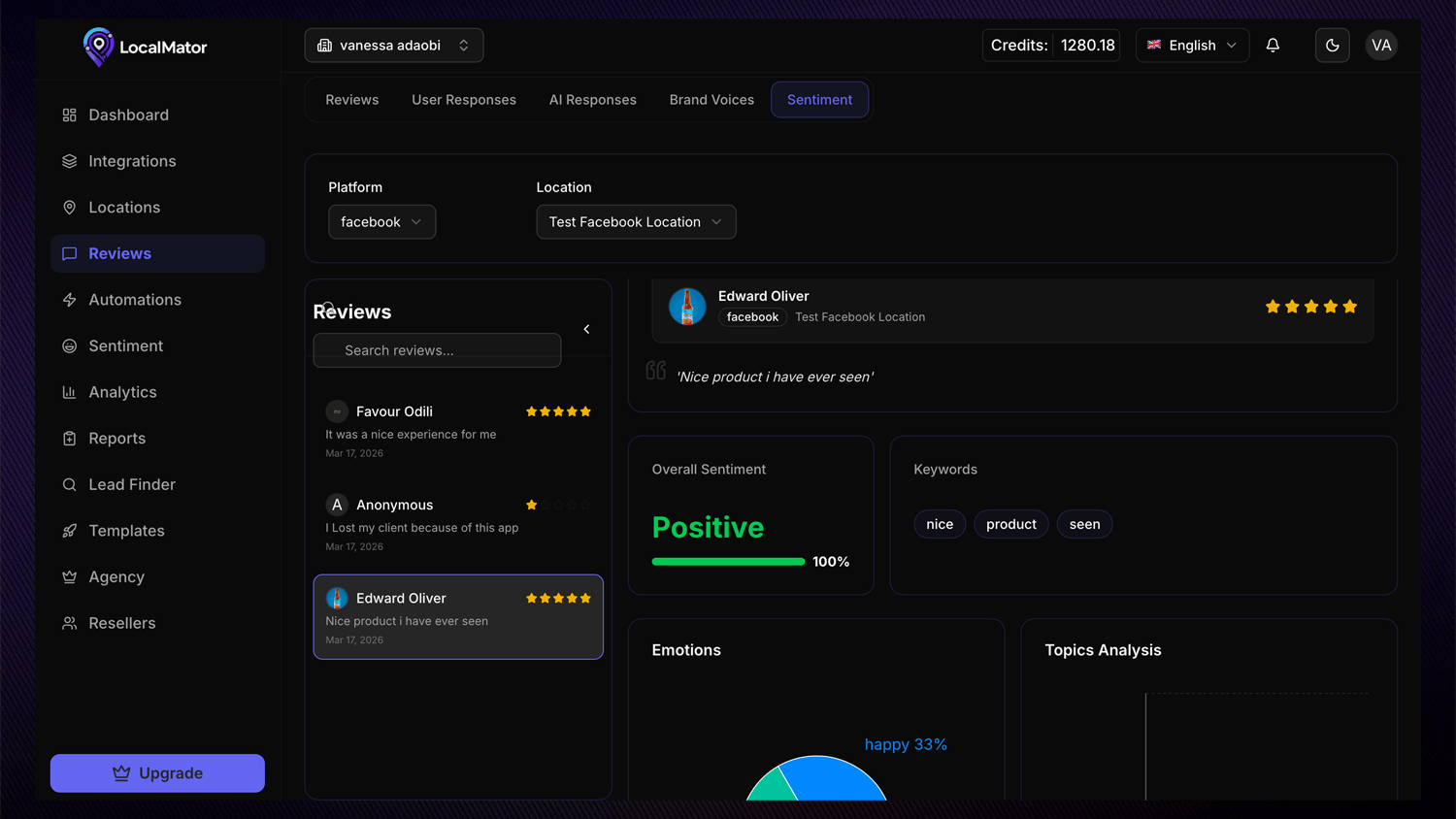Click the VA user avatar
Viewport: 1456px width, 819px height.
click(x=1380, y=46)
